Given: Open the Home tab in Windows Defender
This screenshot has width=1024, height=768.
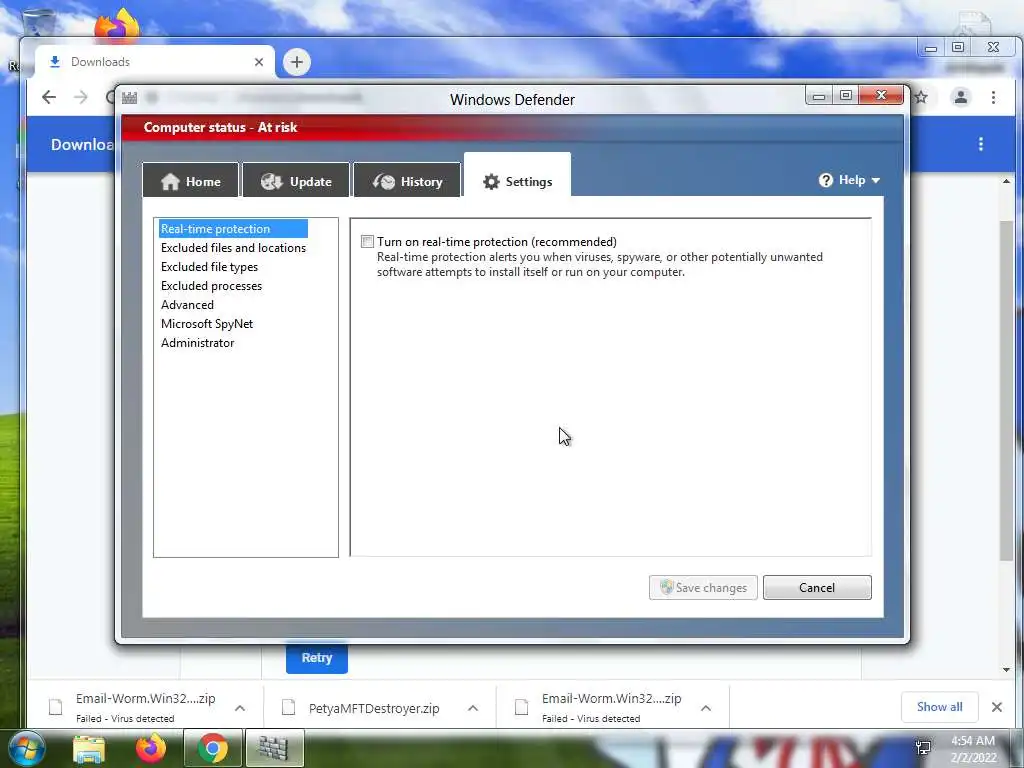Looking at the screenshot, I should pos(191,181).
